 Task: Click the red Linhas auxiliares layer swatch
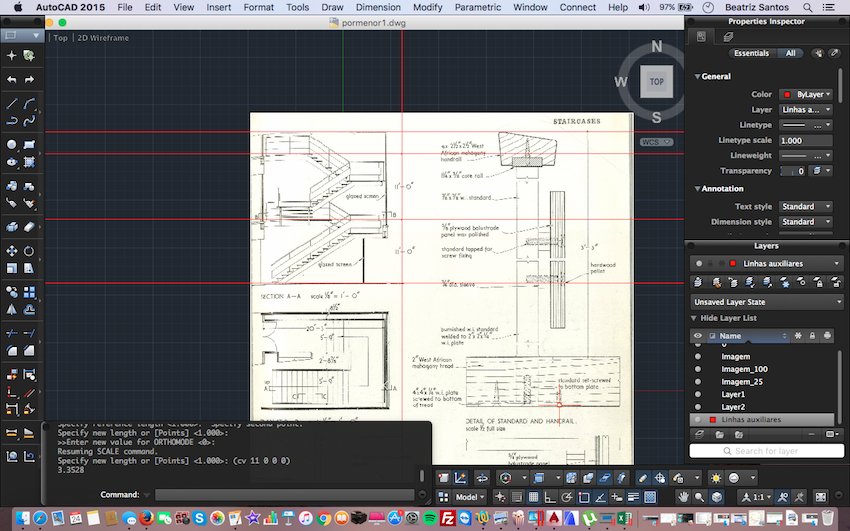[x=713, y=420]
